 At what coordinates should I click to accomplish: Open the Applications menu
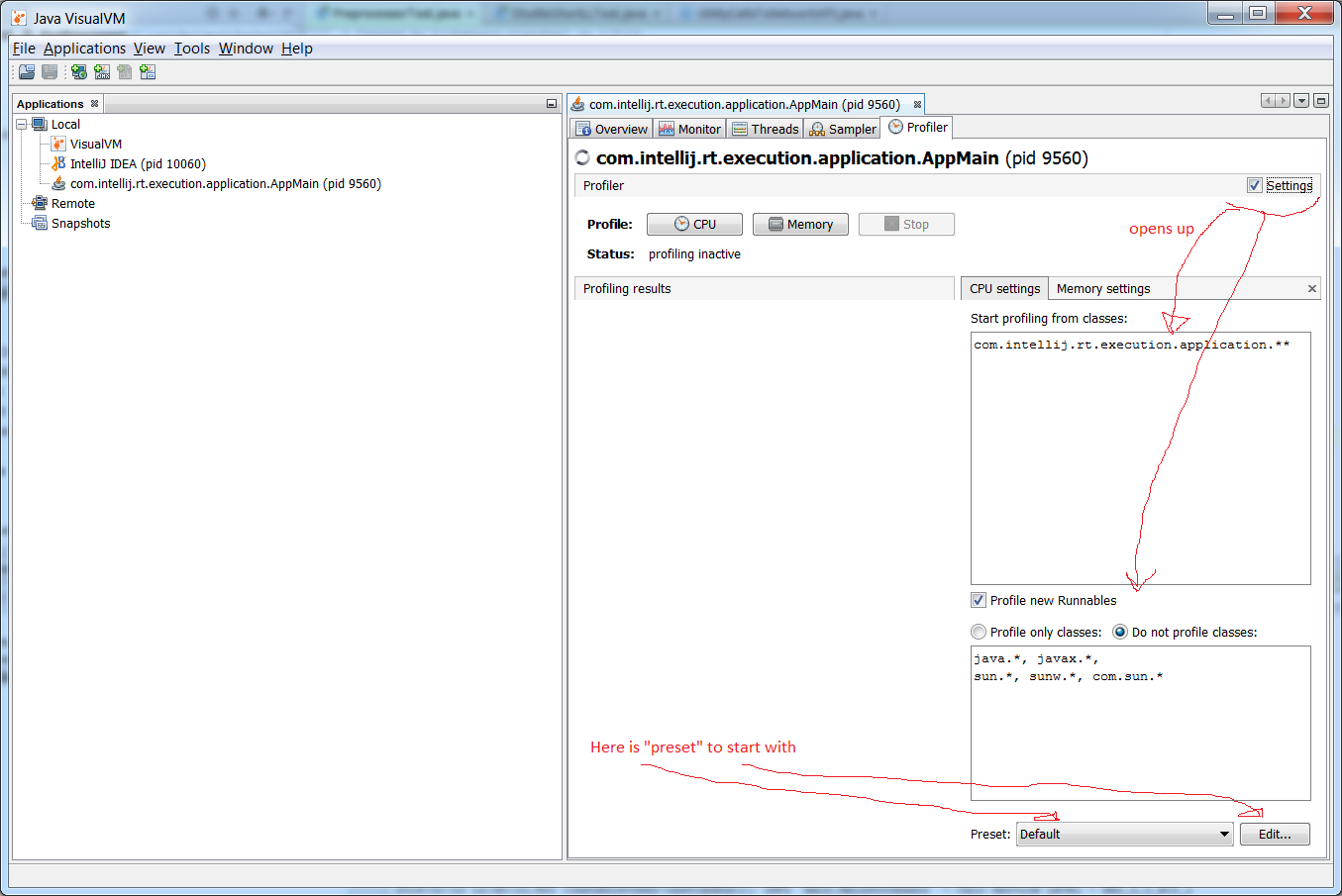84,48
